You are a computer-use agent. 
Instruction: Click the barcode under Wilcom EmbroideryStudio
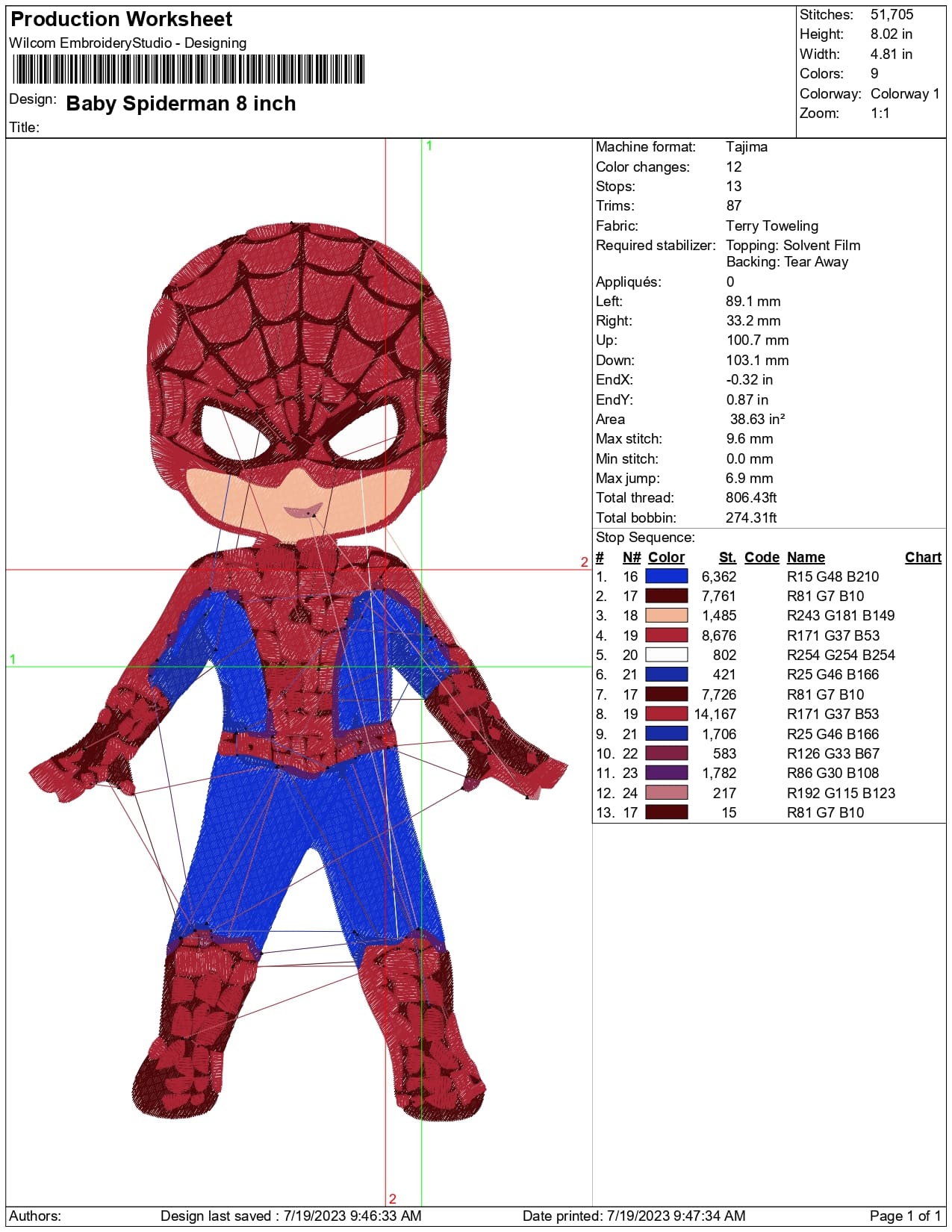(189, 69)
